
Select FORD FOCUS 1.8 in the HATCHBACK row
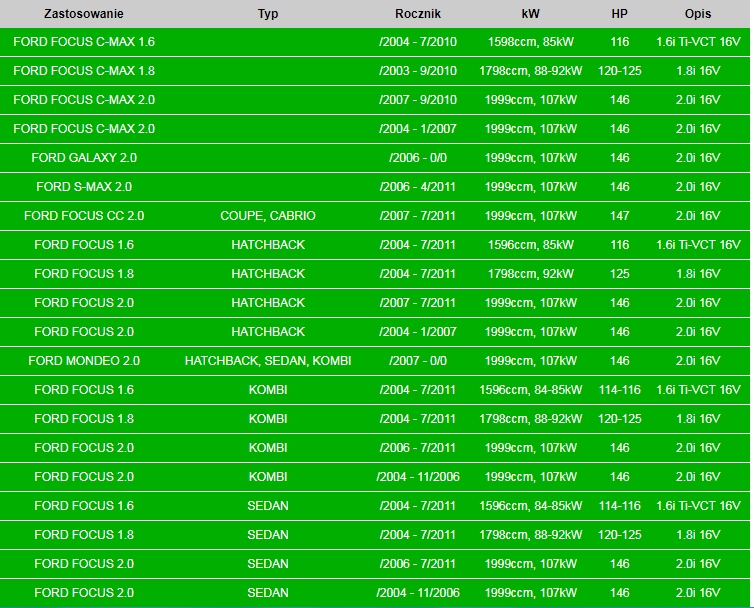84,274
